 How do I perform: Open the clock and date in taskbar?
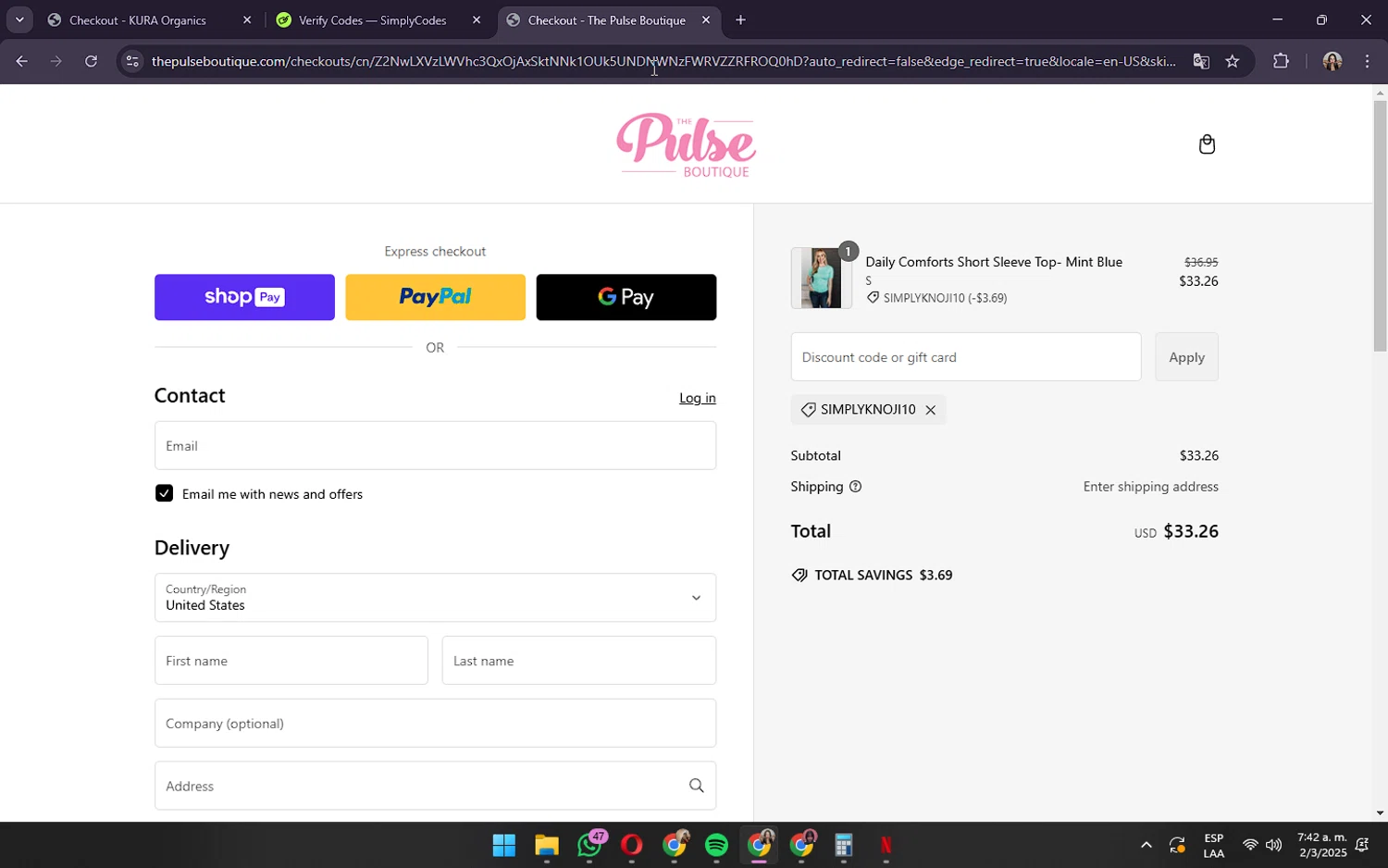[x=1321, y=845]
